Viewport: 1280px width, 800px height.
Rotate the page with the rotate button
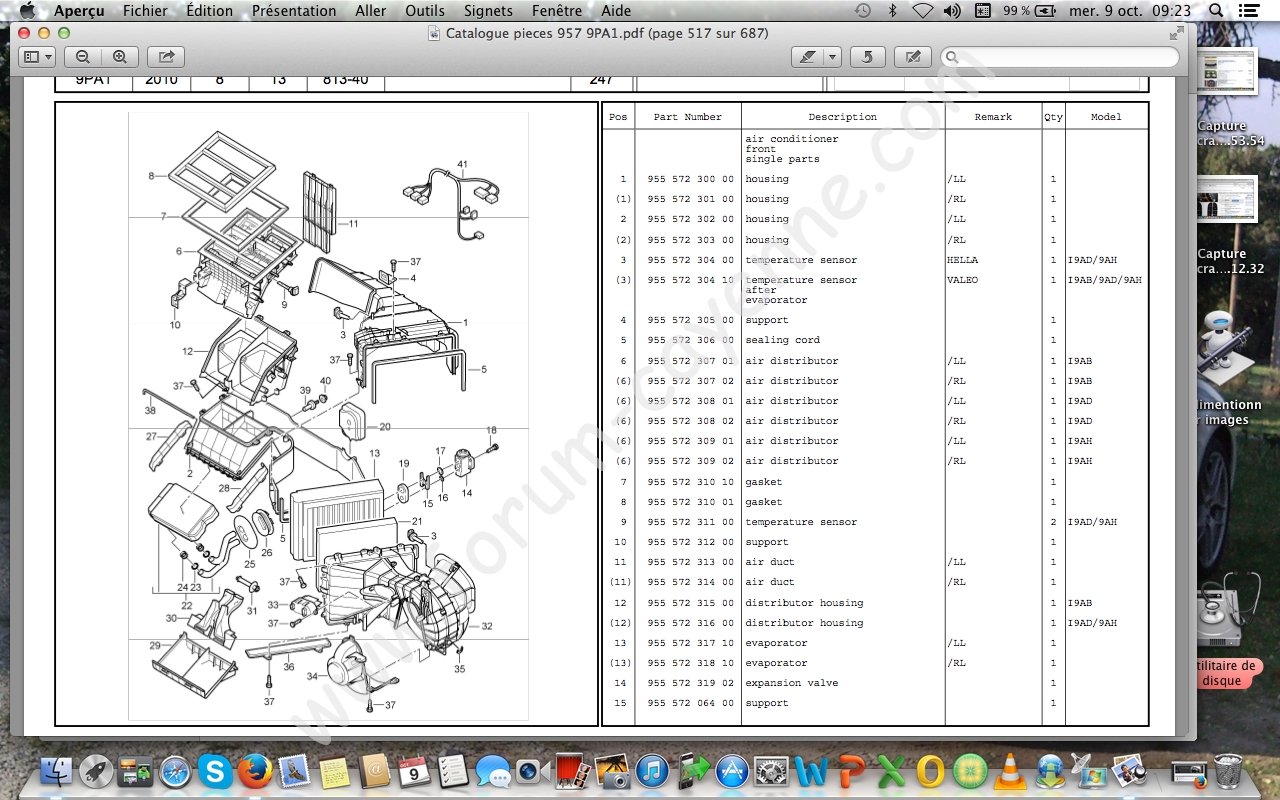(x=867, y=57)
